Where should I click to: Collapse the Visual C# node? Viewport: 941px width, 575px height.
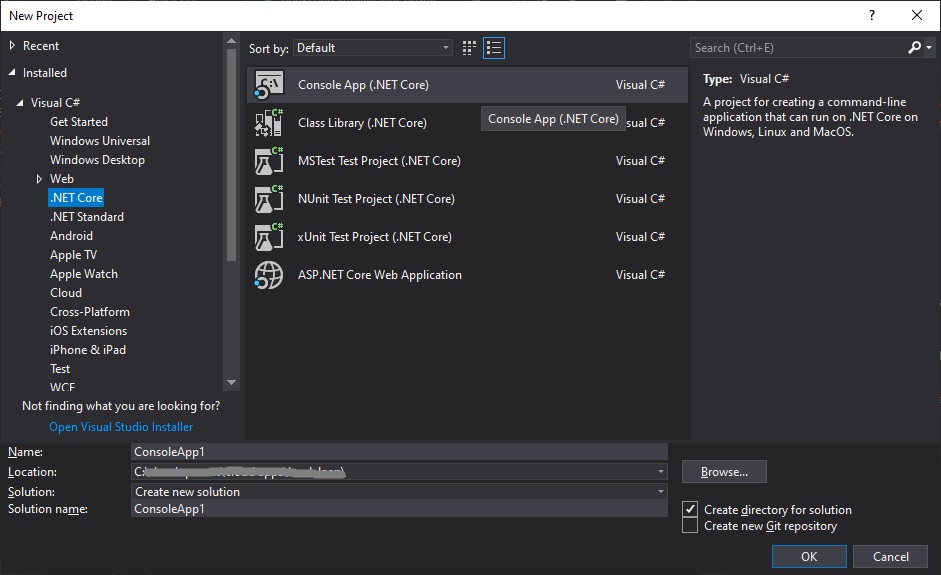(x=20, y=103)
